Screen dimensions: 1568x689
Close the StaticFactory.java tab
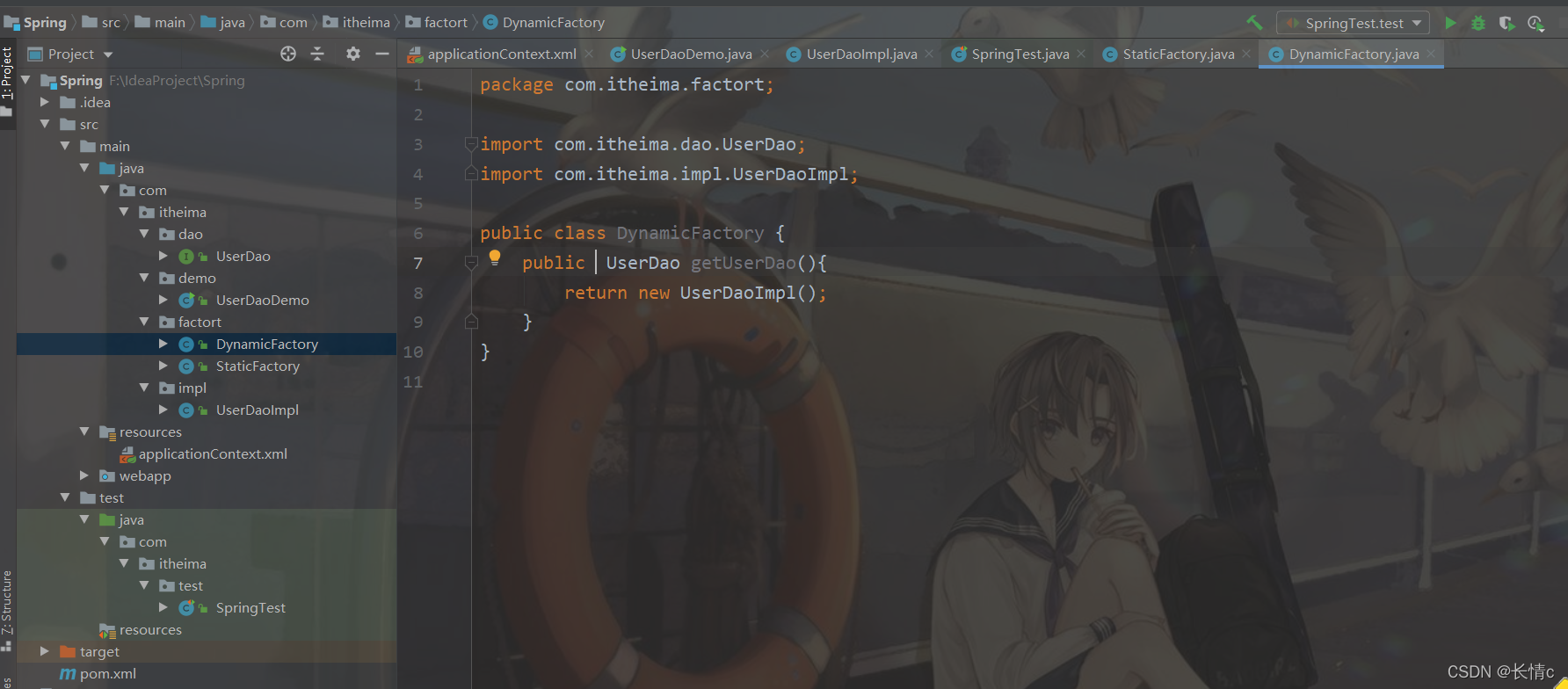(1246, 54)
